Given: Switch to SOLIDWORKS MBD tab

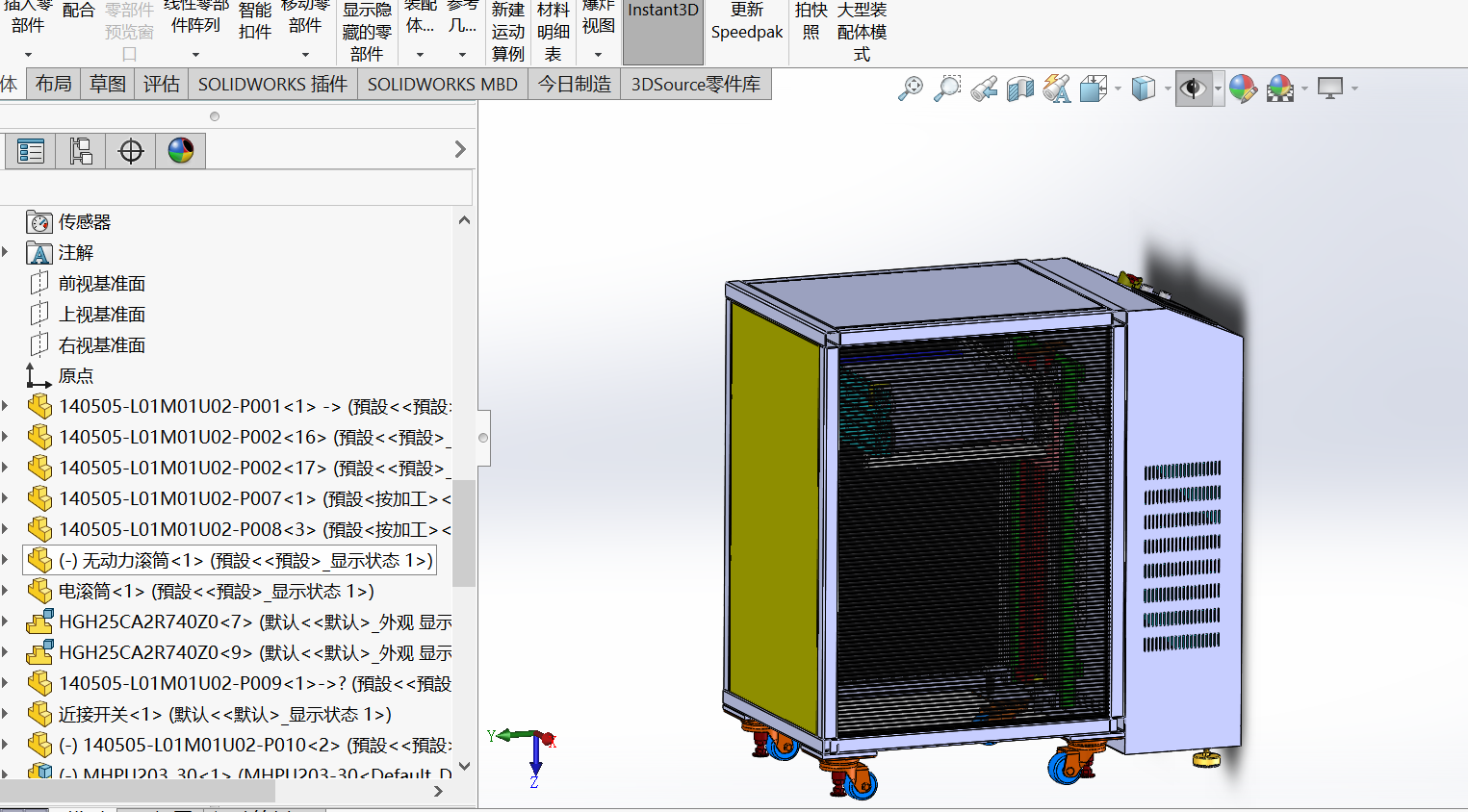Looking at the screenshot, I should pyautogui.click(x=443, y=85).
